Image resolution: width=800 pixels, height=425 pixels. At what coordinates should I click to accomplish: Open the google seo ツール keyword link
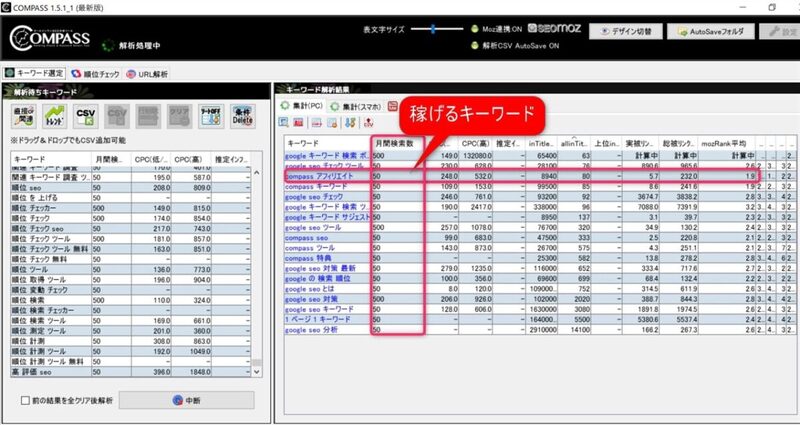pyautogui.click(x=313, y=228)
